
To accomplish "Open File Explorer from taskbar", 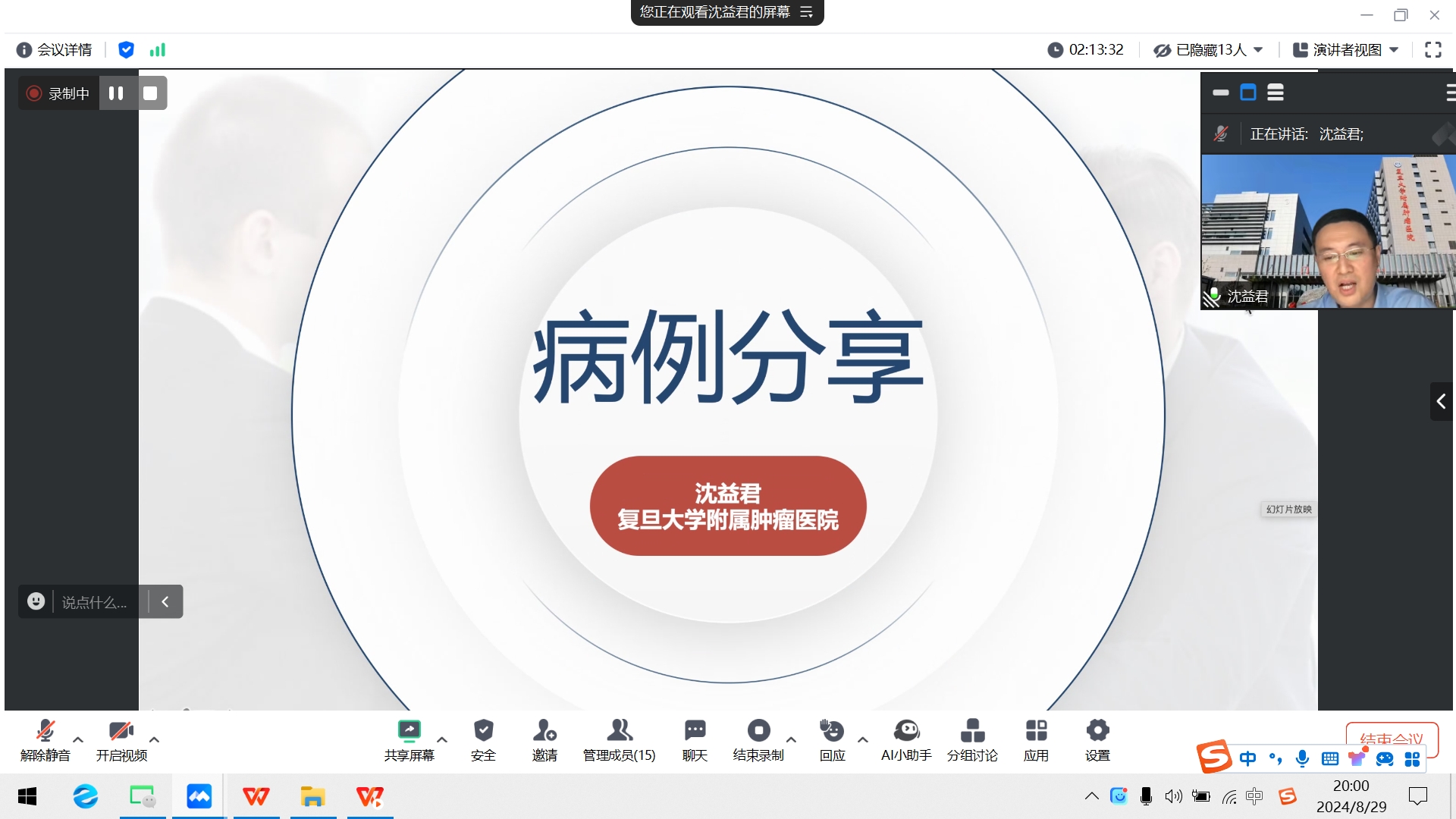I will (x=312, y=796).
